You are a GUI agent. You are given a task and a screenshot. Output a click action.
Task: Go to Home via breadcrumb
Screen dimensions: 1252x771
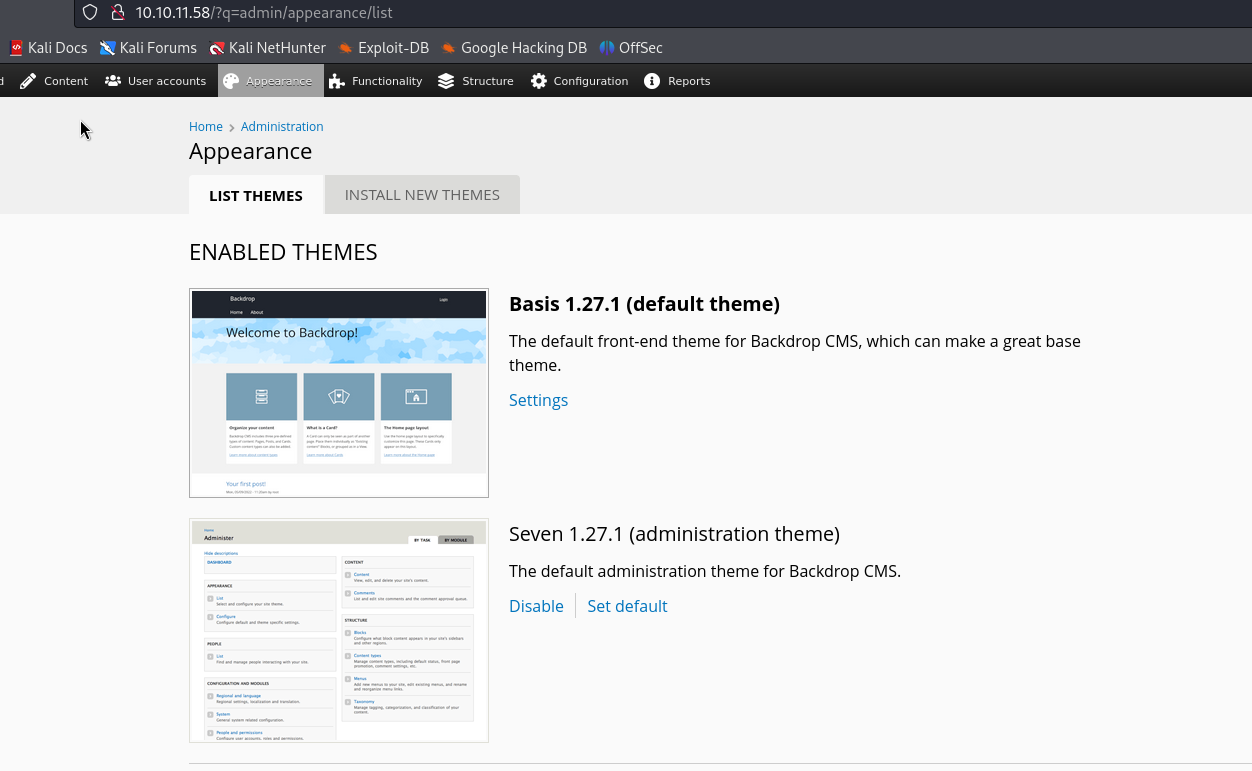206,127
